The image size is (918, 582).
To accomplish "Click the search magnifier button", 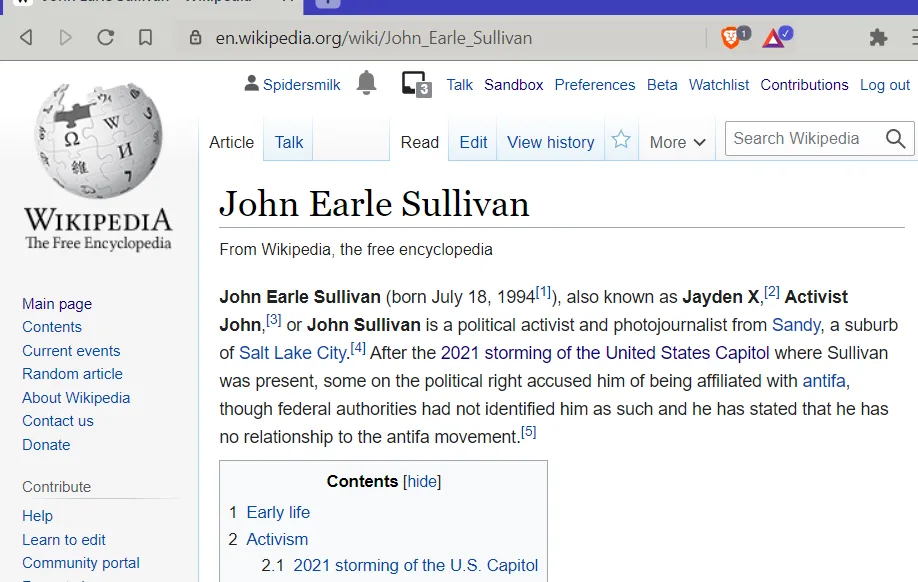I will [x=895, y=139].
